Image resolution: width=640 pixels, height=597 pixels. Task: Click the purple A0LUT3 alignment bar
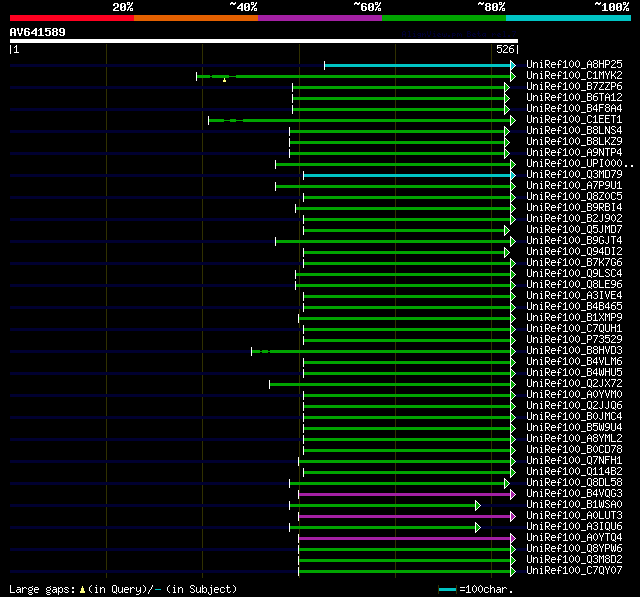400,516
